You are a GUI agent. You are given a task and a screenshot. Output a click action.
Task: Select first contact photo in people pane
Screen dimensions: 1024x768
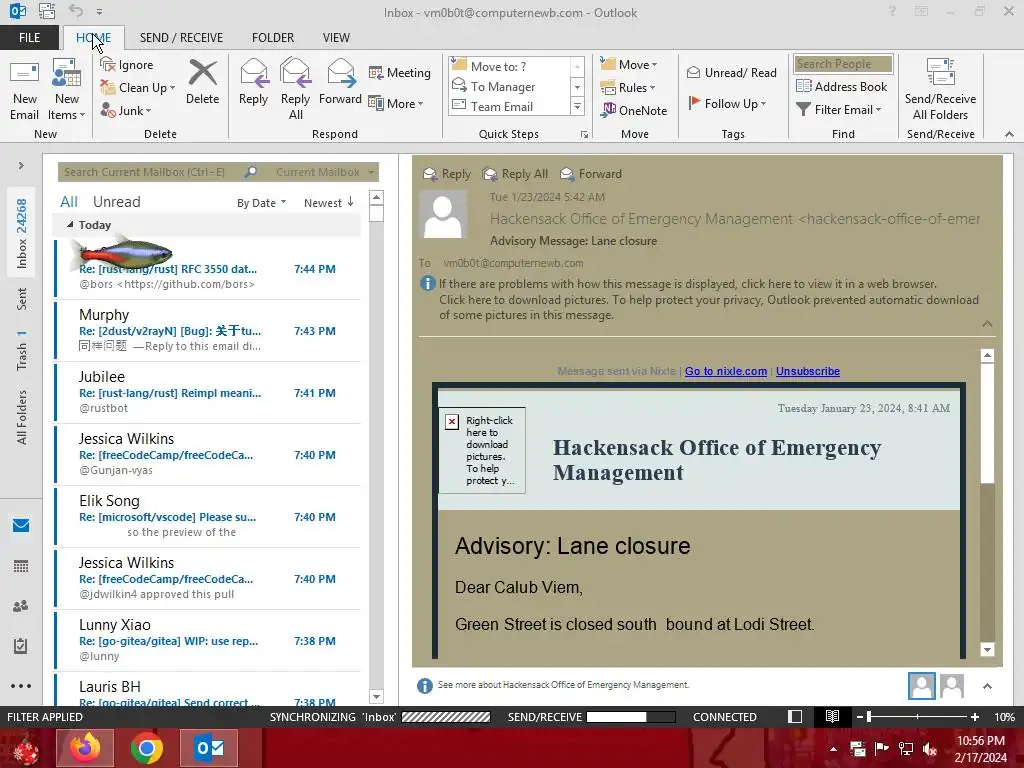pyautogui.click(x=921, y=686)
